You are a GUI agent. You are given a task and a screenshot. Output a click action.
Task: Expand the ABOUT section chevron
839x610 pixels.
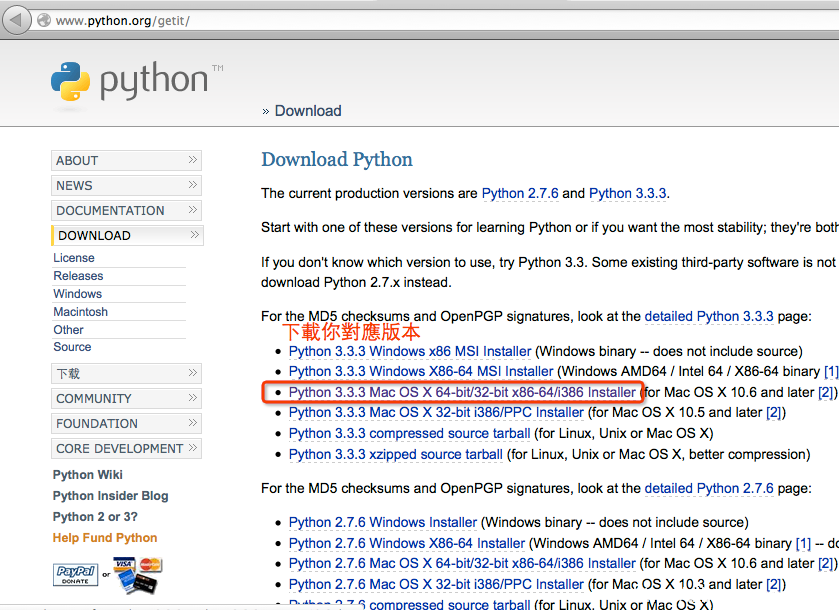coord(192,160)
